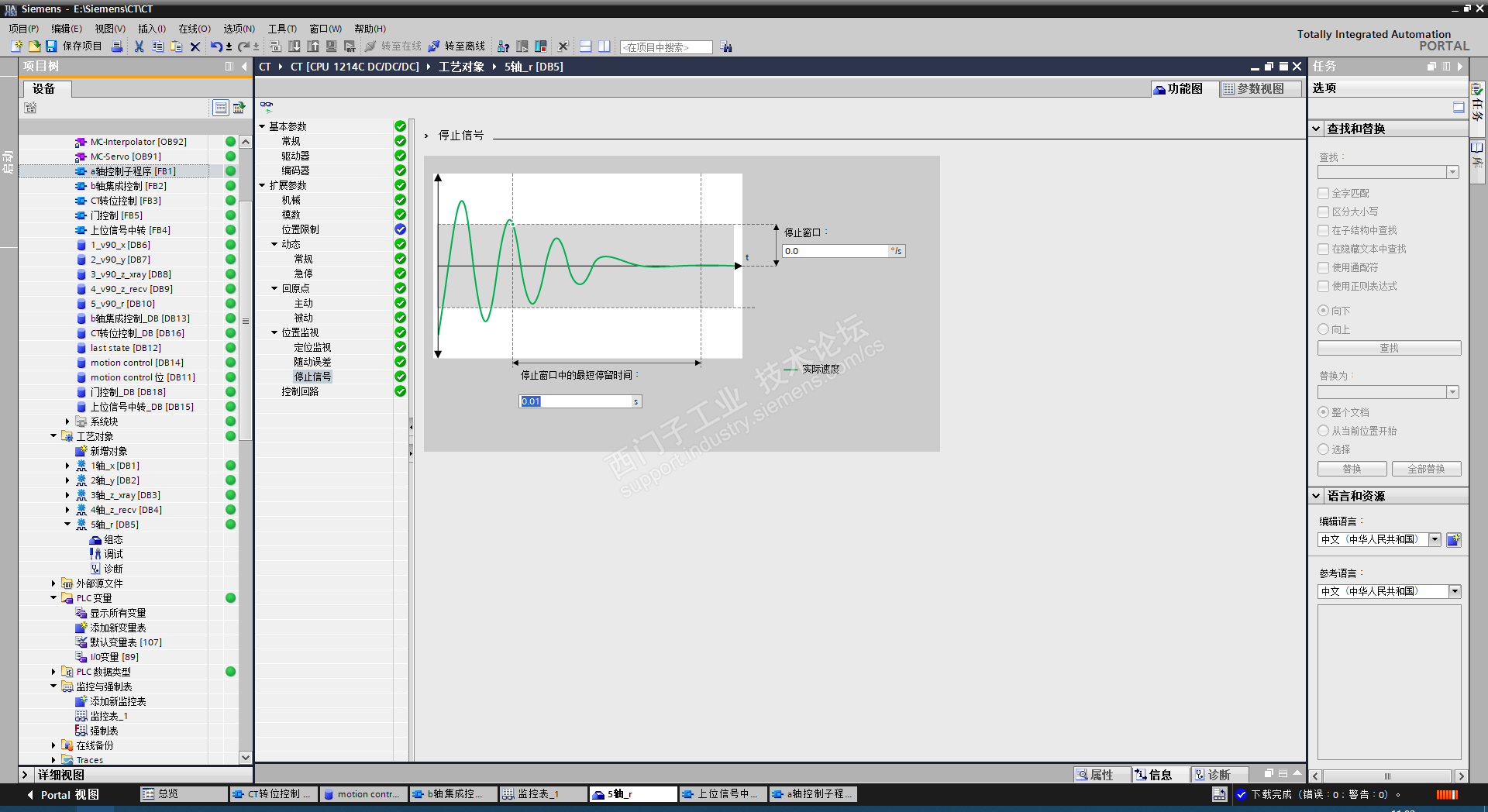
Task: Open 诊断 diagnostics under 5轴_r
Action: point(113,569)
